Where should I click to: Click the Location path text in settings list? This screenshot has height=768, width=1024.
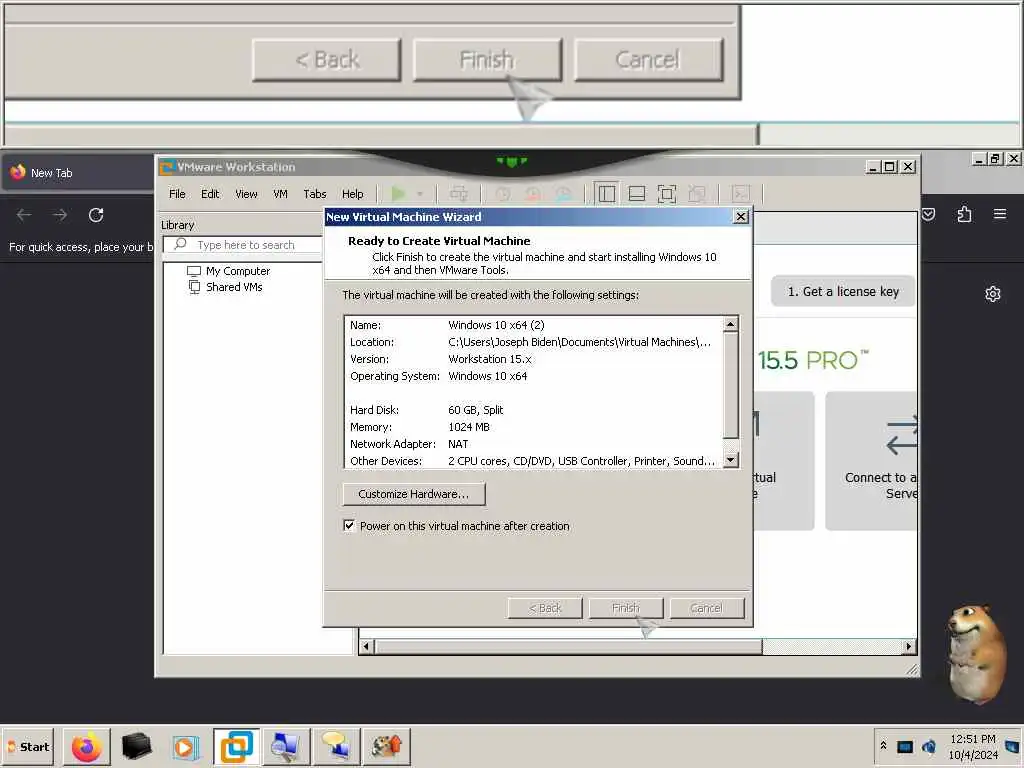[x=579, y=342]
